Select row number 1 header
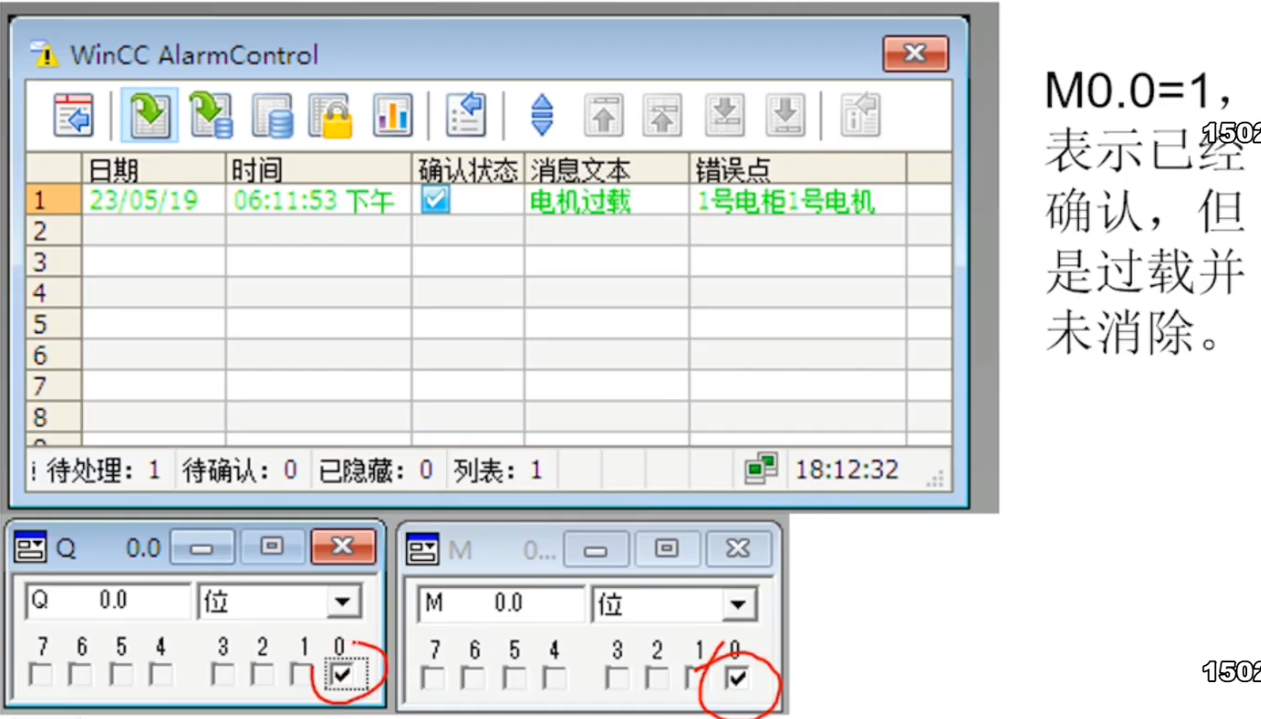The width and height of the screenshot is (1261, 719). [54, 200]
